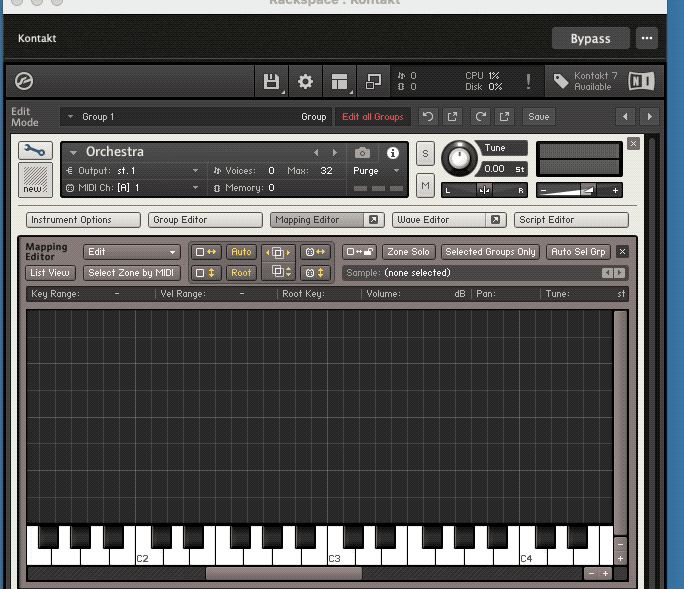Image resolution: width=684 pixels, height=589 pixels.
Task: Toggle Select Zone by MIDI
Action: pyautogui.click(x=131, y=273)
